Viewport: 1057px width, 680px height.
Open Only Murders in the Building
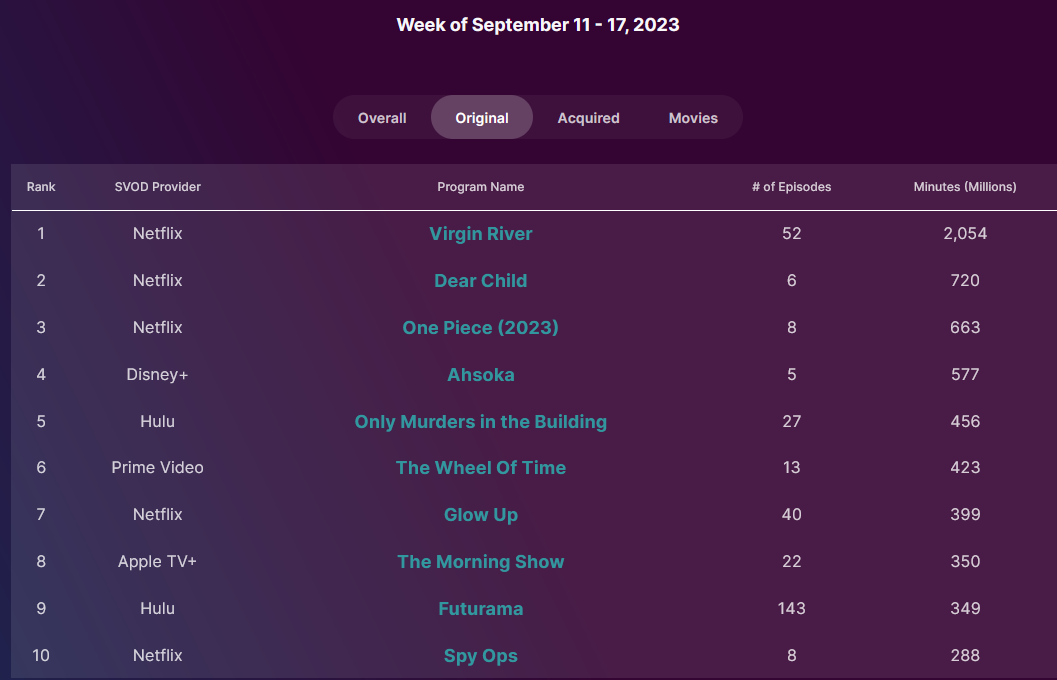pyautogui.click(x=480, y=422)
